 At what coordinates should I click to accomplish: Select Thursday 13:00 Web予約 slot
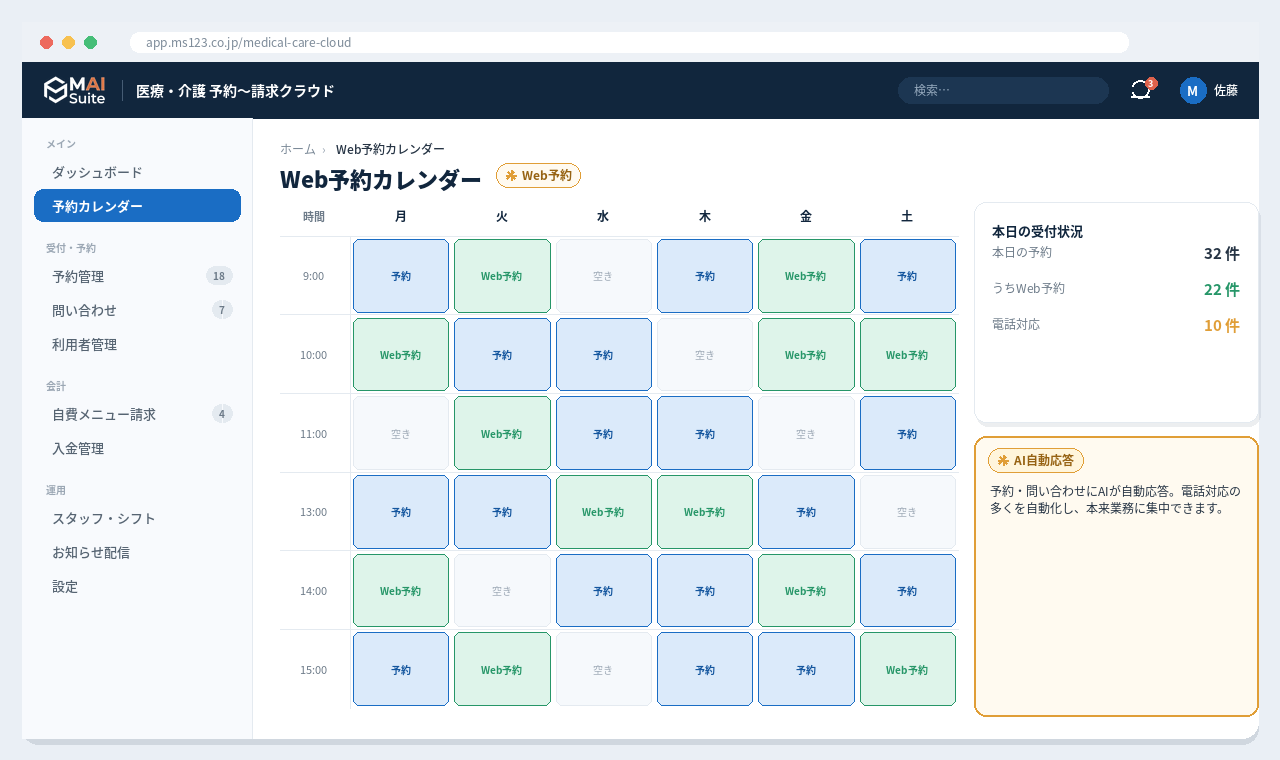(705, 512)
